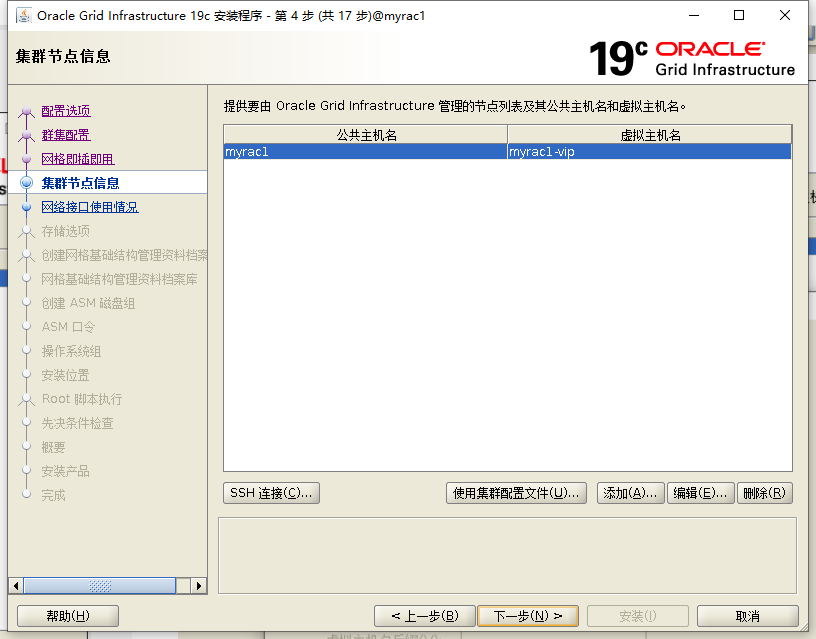This screenshot has width=816, height=639.
Task: Open the 网格即插即用 step link
Action: [x=78, y=159]
